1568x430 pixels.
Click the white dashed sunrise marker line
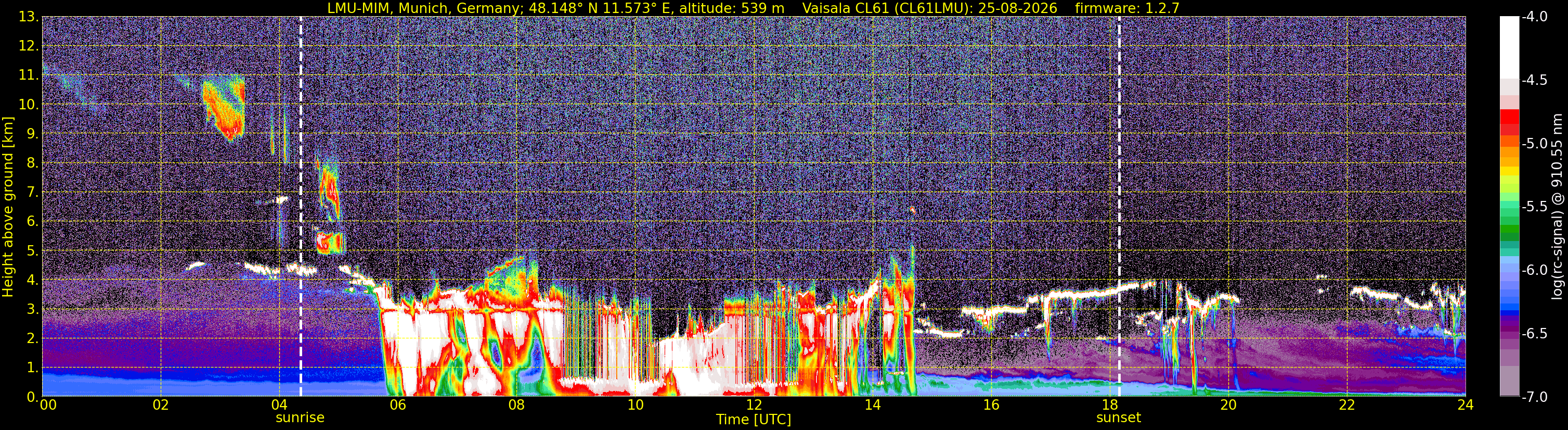point(301,207)
